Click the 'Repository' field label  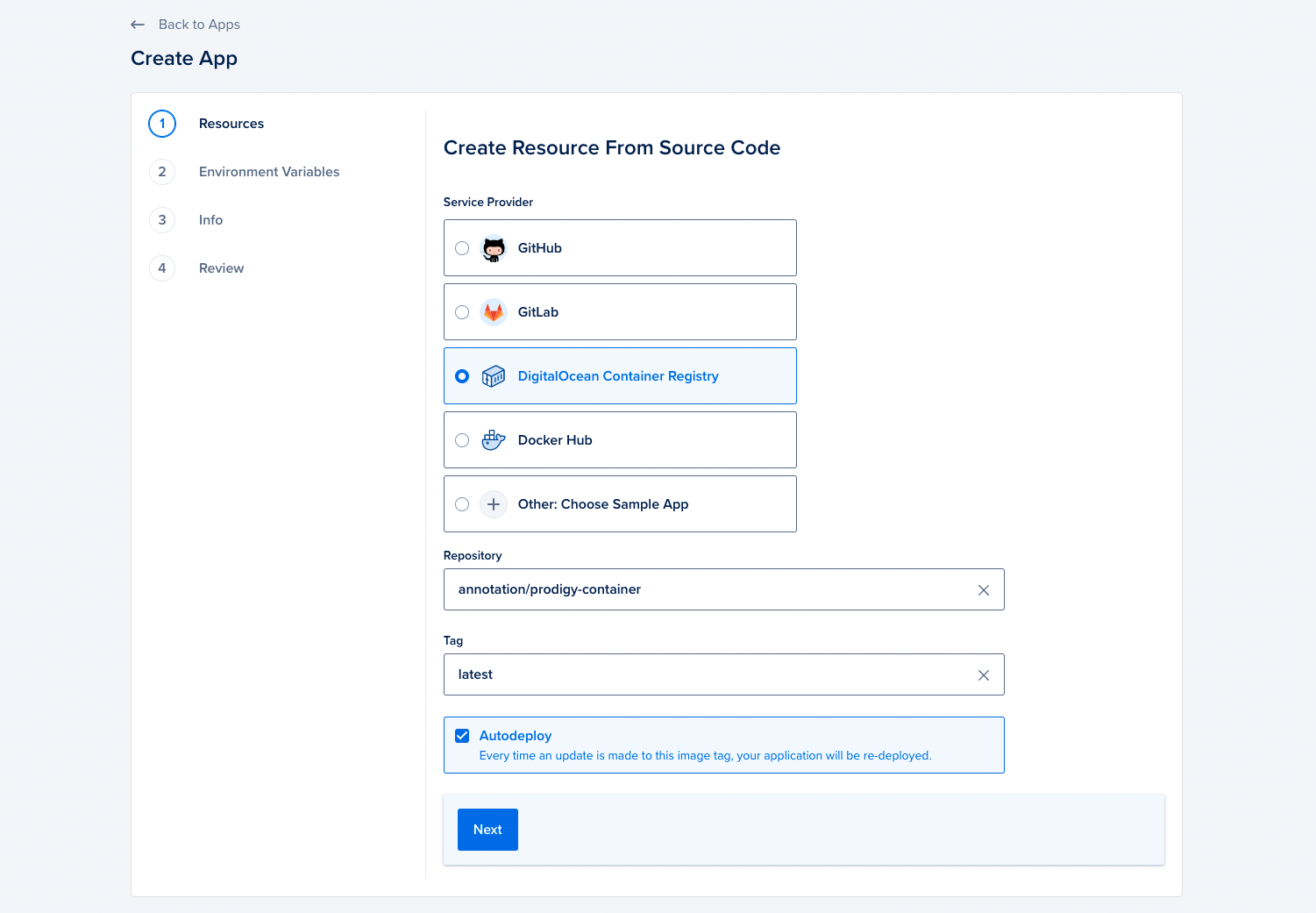[473, 556]
